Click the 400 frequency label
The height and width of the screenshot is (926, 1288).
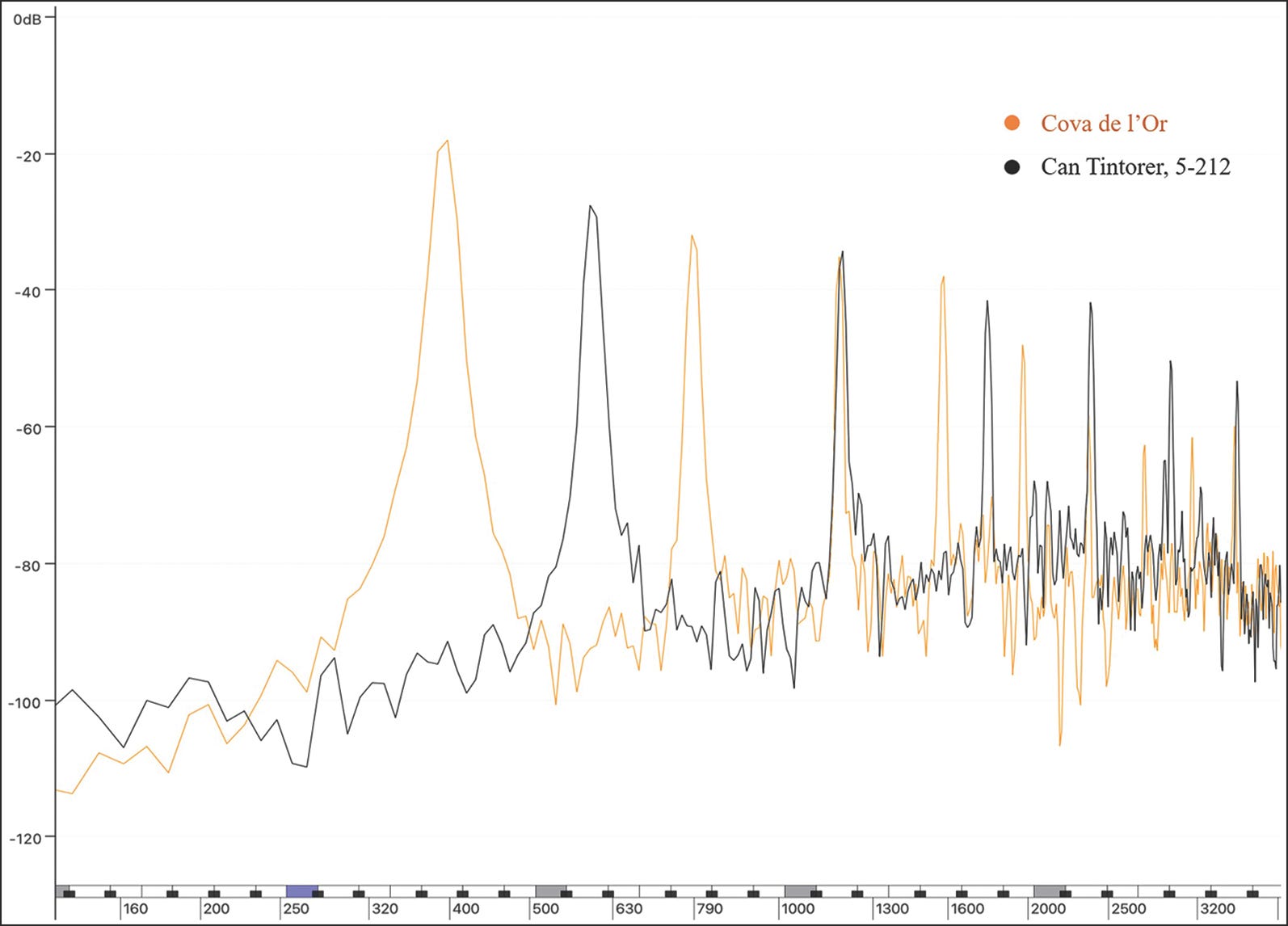(x=465, y=909)
